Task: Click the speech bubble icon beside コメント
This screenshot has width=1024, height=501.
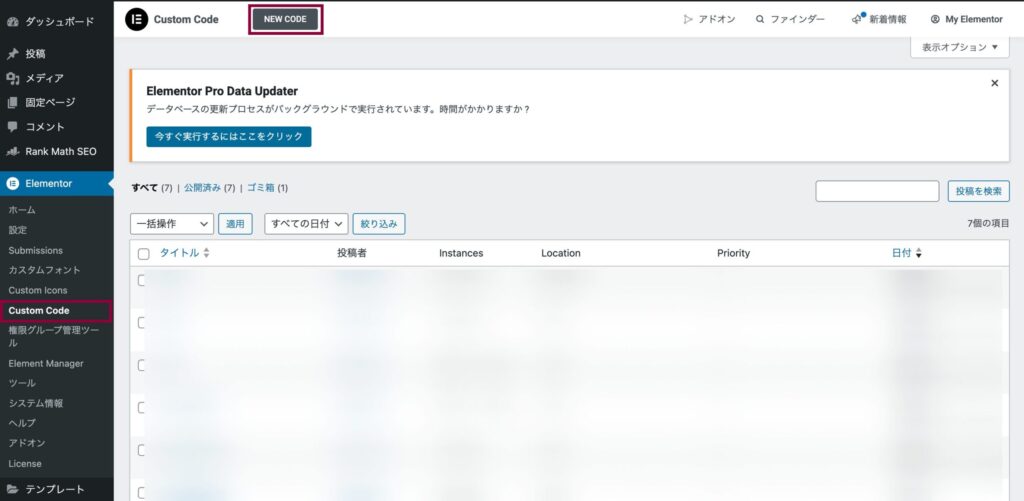Action: click(12, 127)
